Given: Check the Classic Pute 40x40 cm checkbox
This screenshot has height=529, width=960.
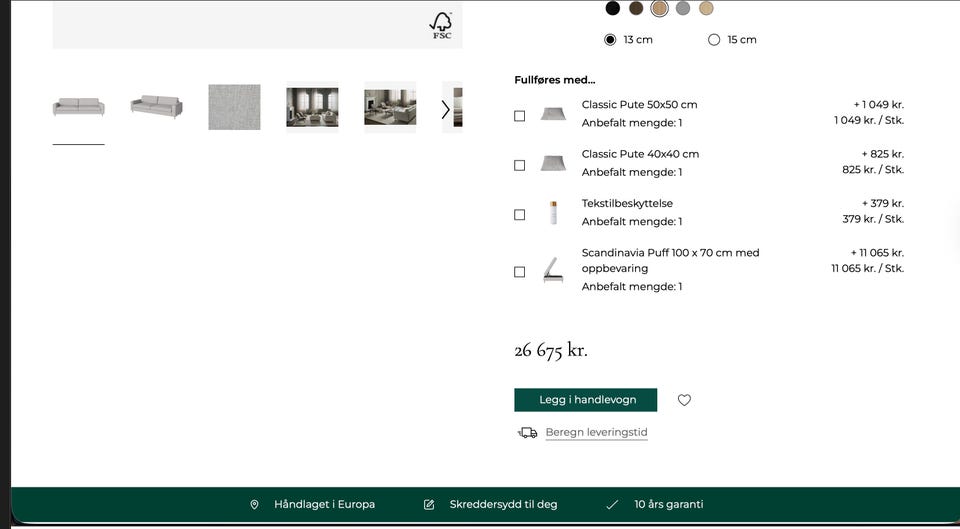Looking at the screenshot, I should pyautogui.click(x=519, y=165).
